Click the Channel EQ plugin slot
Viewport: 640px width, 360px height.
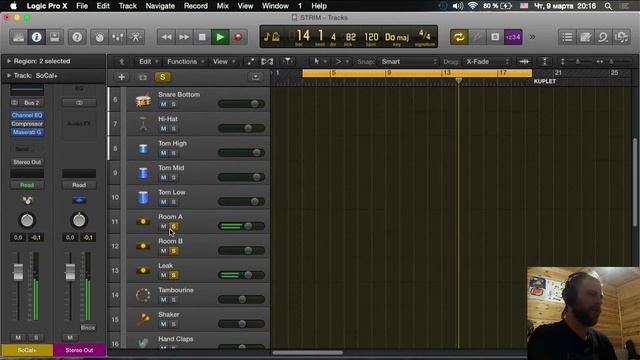[27, 115]
